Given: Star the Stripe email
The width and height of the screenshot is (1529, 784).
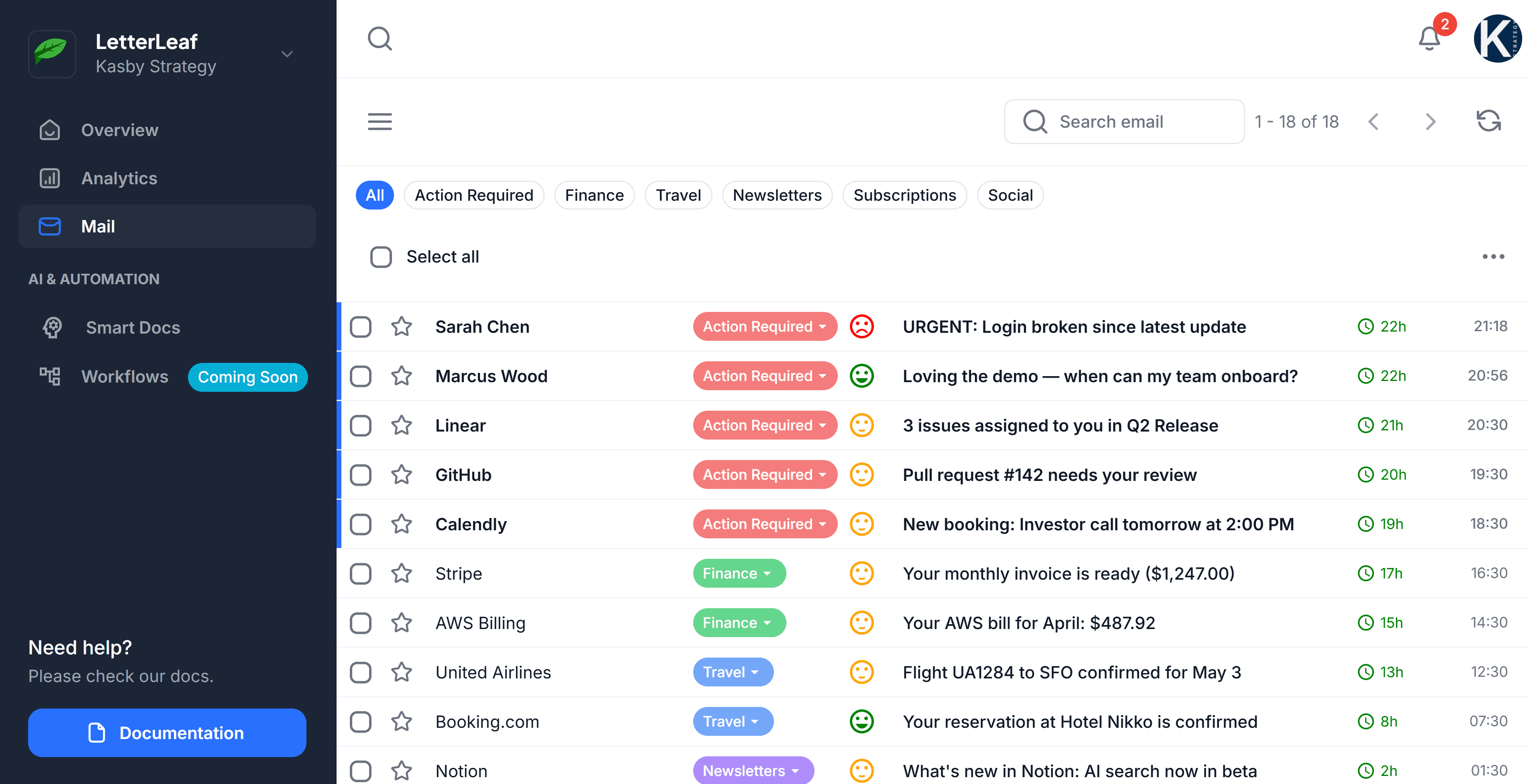Looking at the screenshot, I should [402, 573].
